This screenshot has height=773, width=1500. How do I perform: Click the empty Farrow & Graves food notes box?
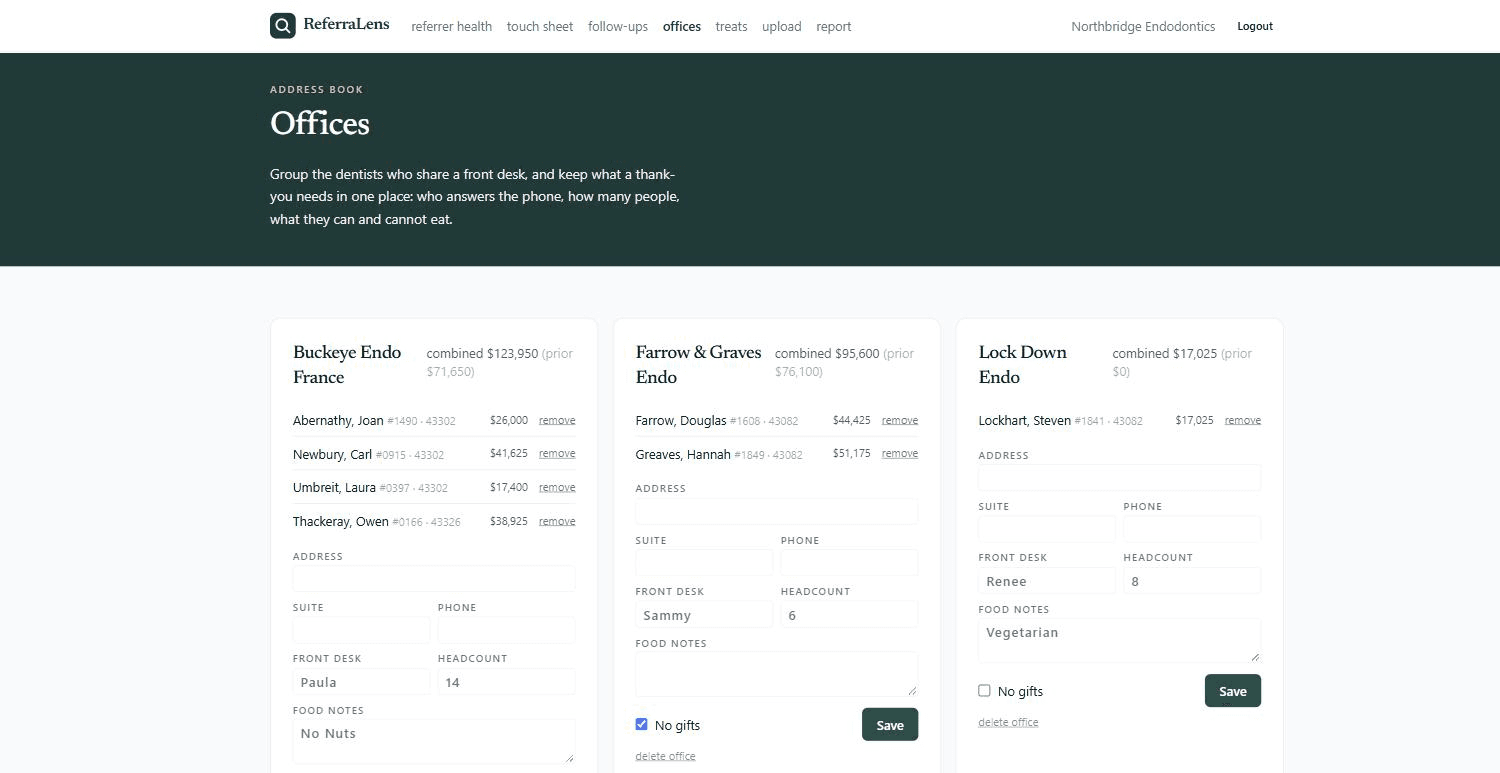click(777, 674)
